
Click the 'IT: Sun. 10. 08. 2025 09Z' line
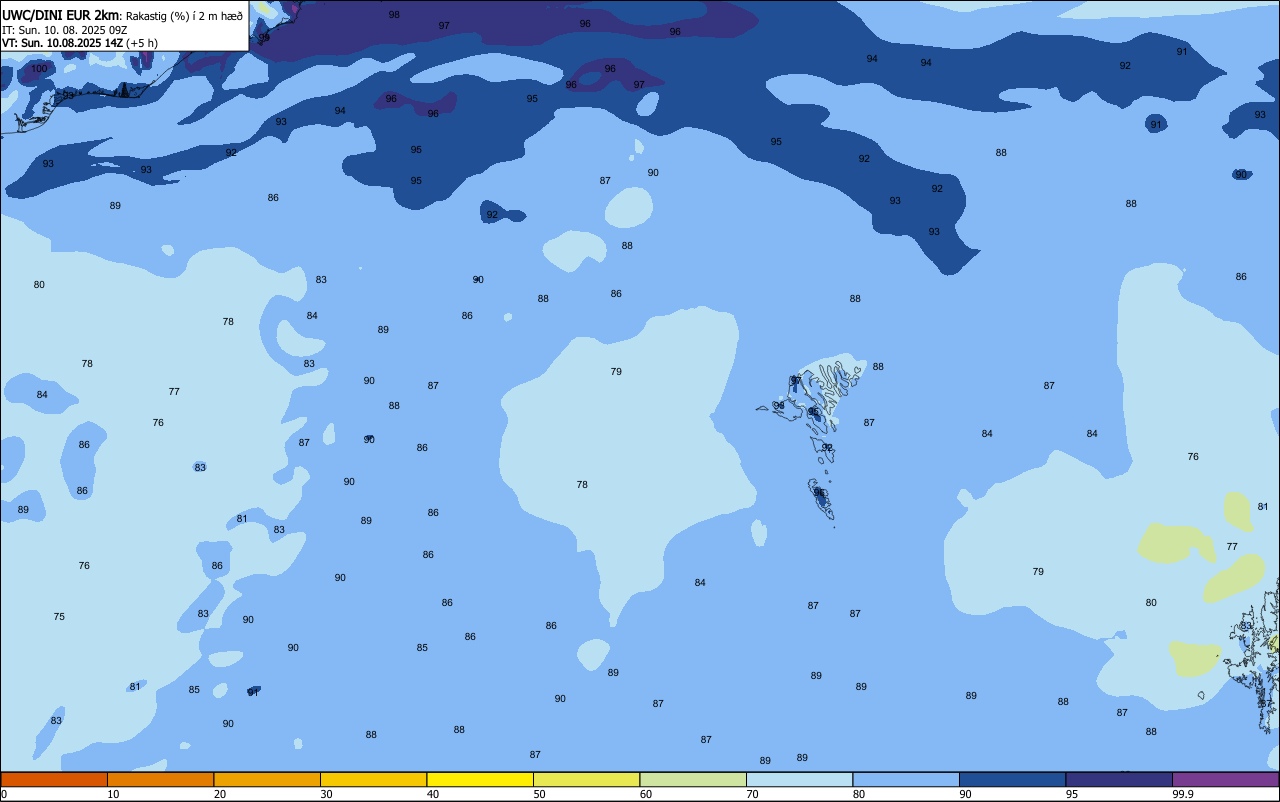tap(64, 30)
